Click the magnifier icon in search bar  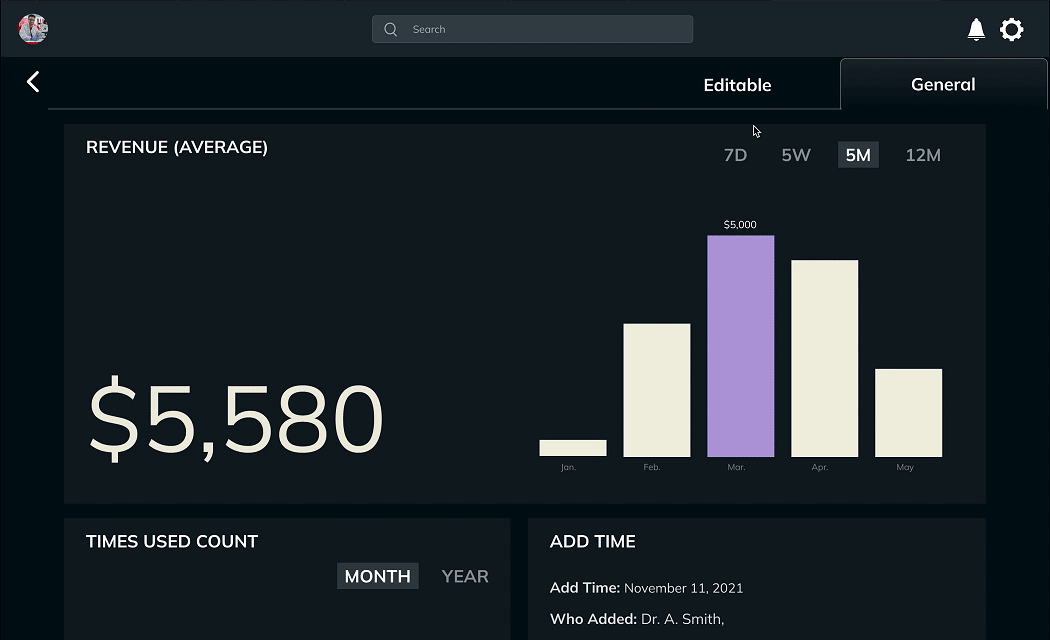(x=390, y=29)
